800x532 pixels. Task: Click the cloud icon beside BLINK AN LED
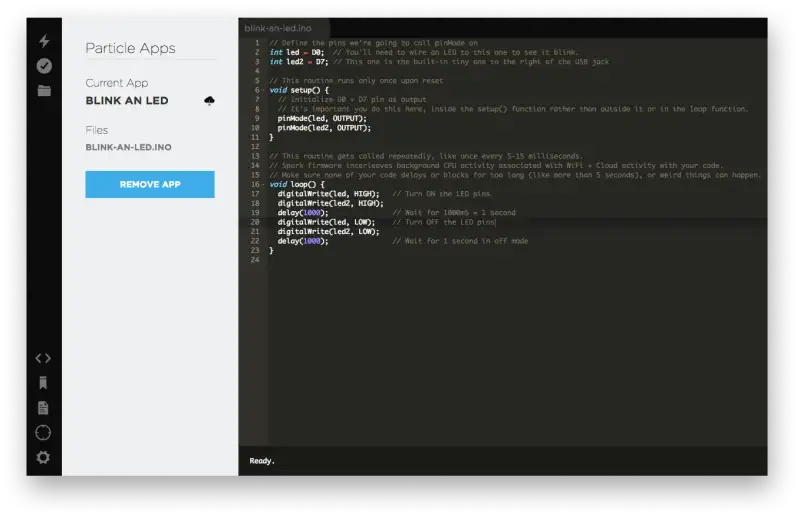click(209, 101)
